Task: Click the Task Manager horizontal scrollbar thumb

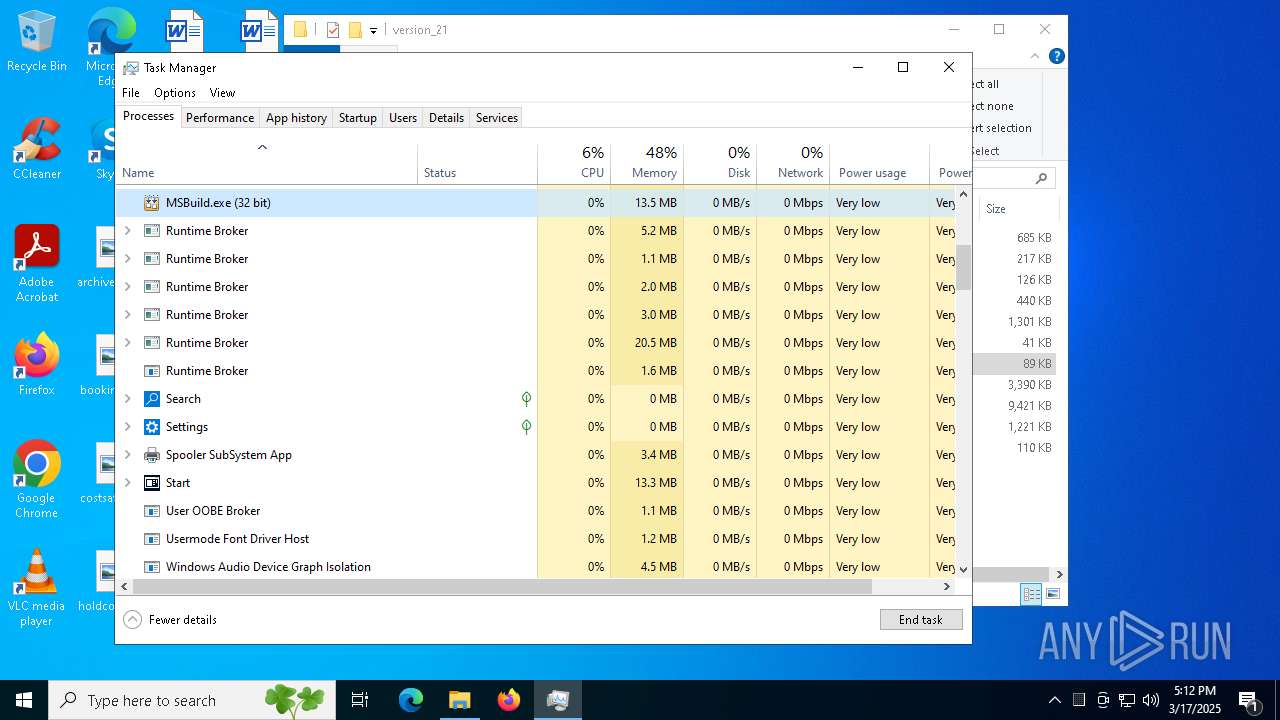Action: click(502, 587)
